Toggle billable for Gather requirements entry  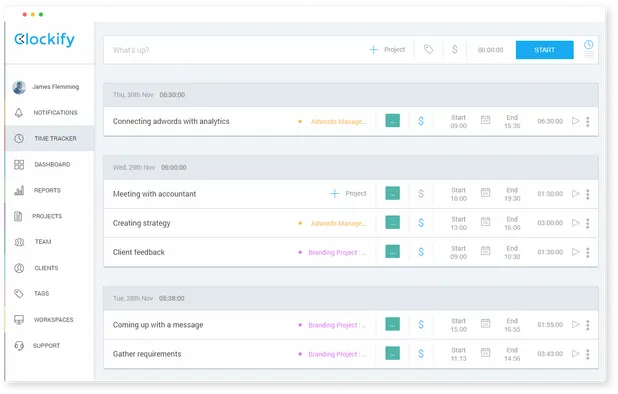click(421, 353)
